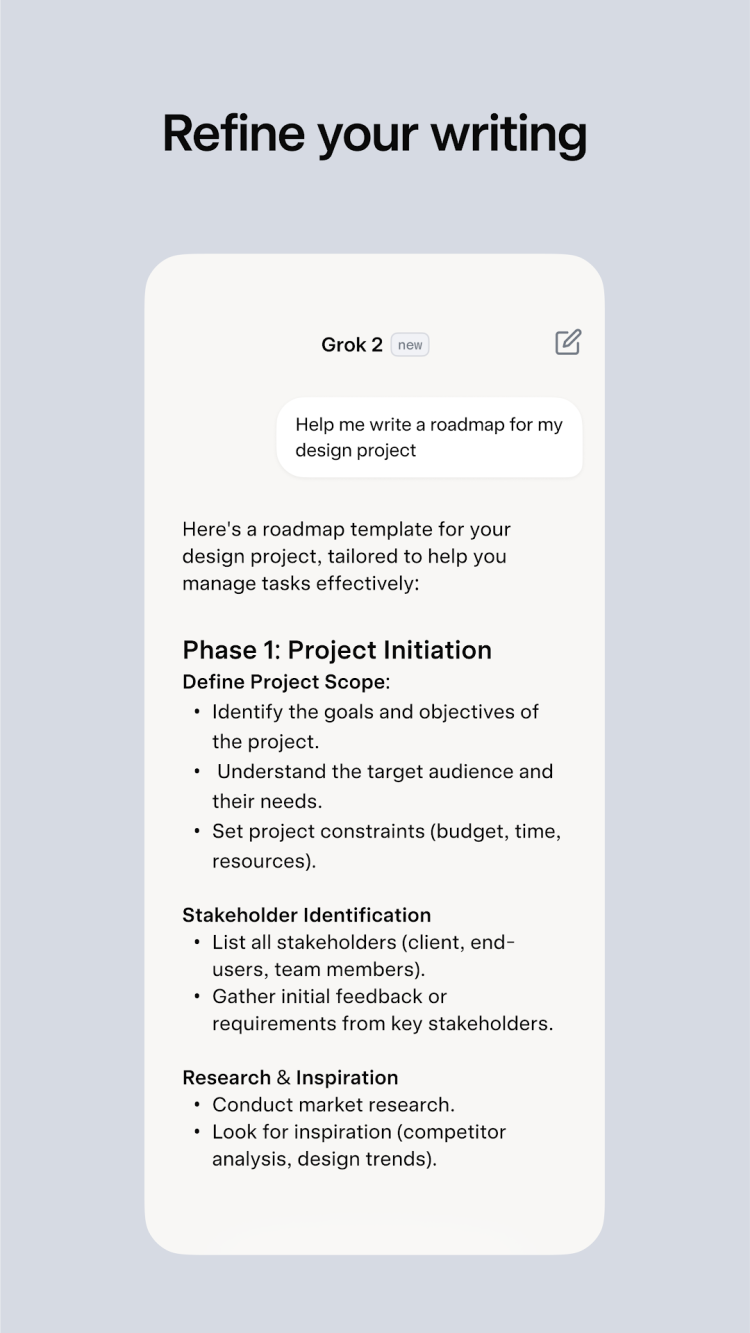Click the "Look for inspiration" bullet item
750x1333 pixels.
pyautogui.click(x=359, y=1132)
